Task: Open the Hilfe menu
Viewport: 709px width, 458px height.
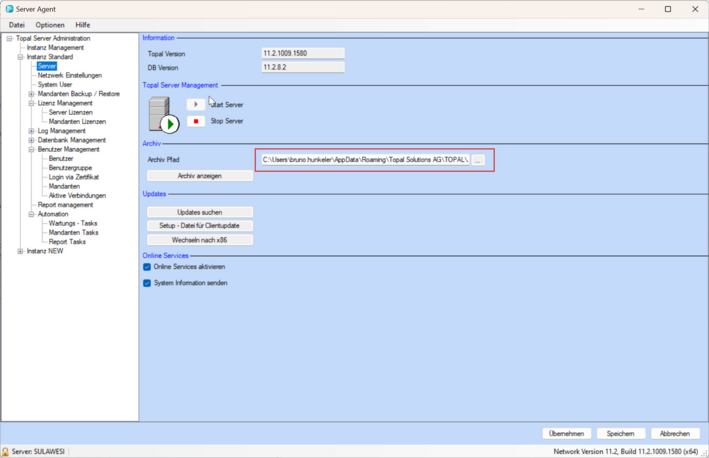Action: (x=82, y=25)
